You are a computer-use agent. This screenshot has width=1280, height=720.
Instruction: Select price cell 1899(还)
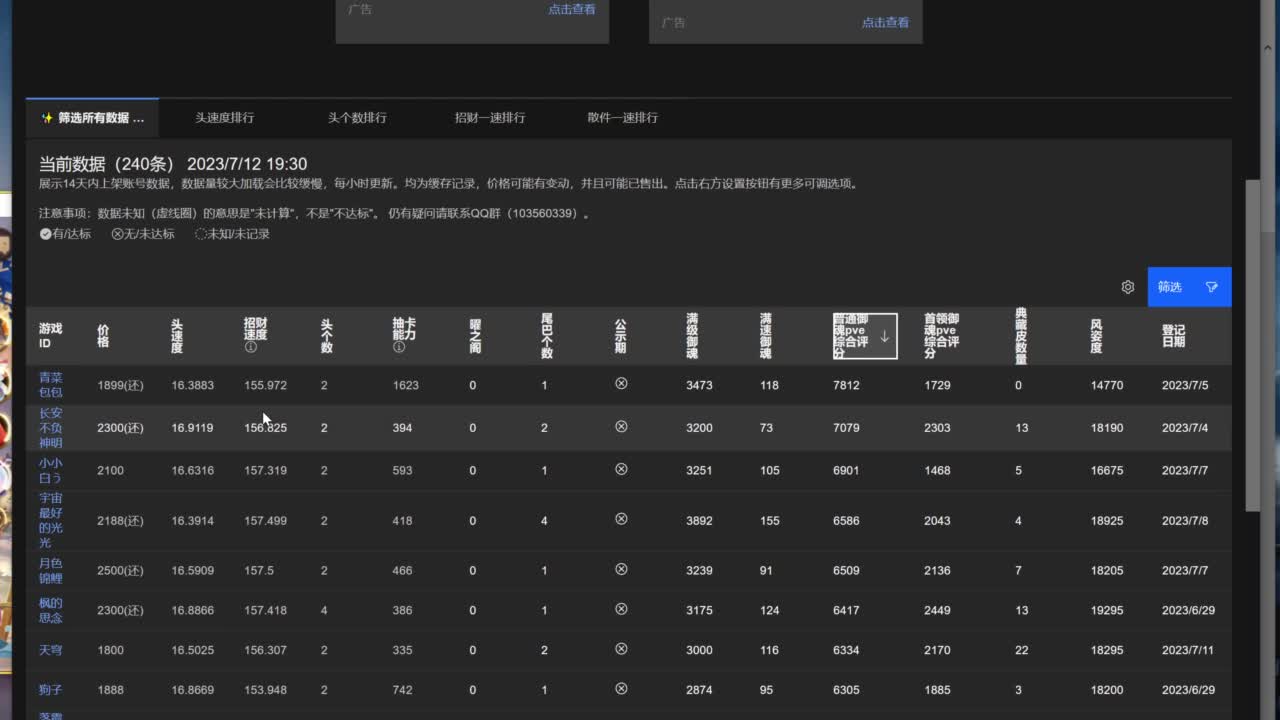120,385
